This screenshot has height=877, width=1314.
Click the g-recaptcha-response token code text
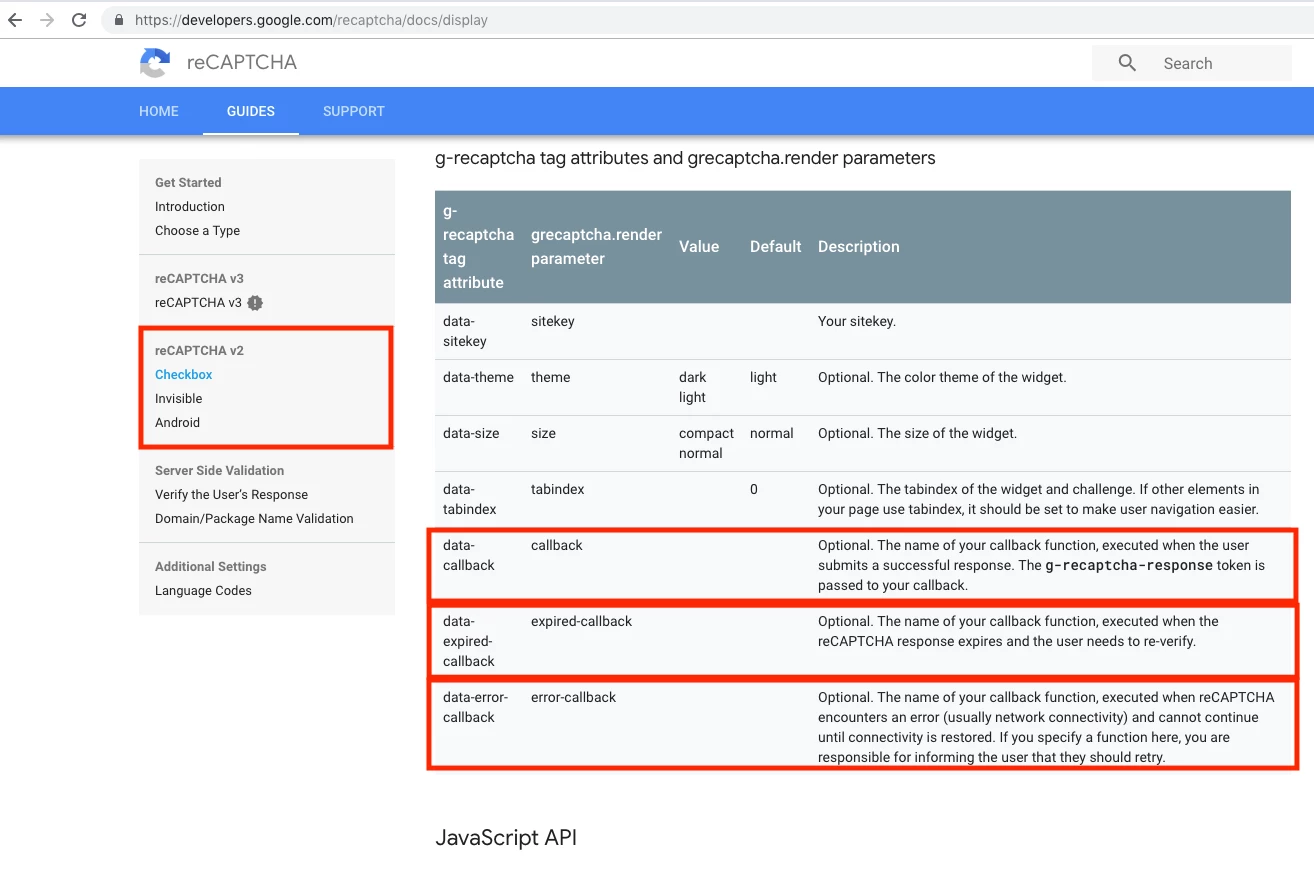click(x=1127, y=566)
